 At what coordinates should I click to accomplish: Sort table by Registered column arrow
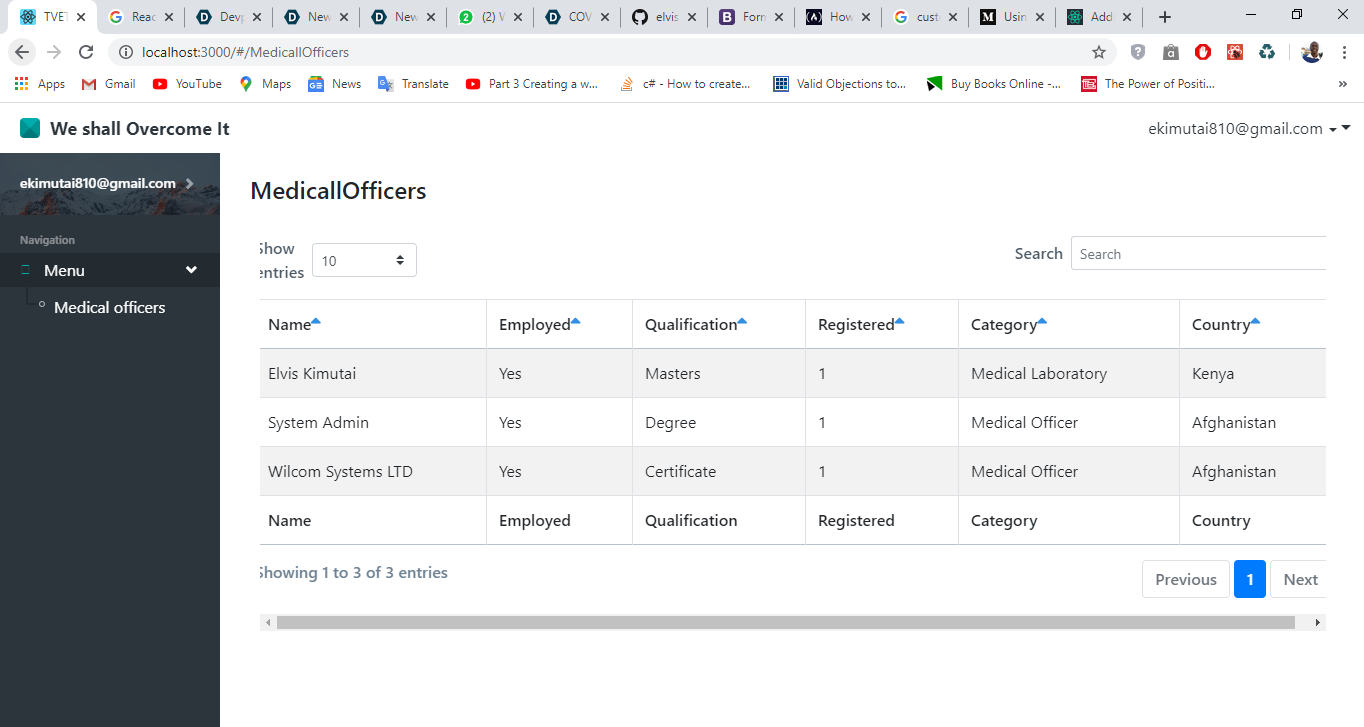tap(899, 321)
